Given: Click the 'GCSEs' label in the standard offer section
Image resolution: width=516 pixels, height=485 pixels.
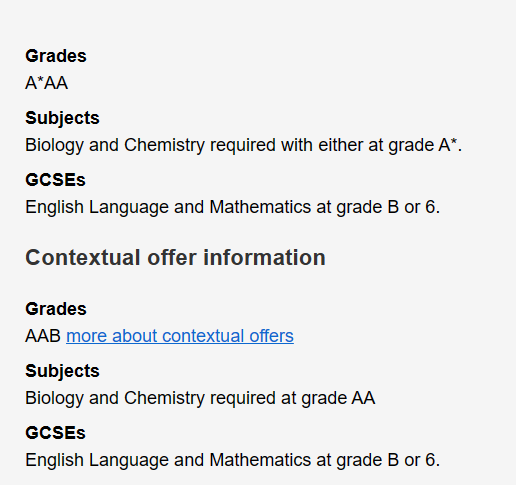Looking at the screenshot, I should coord(55,180).
